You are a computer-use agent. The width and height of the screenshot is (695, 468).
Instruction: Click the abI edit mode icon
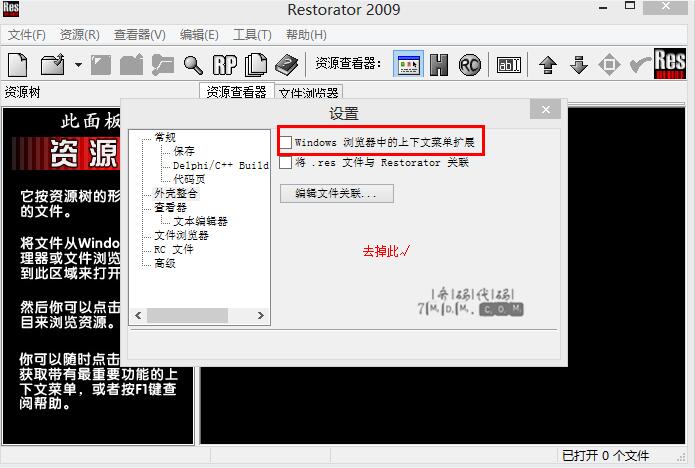coord(509,65)
